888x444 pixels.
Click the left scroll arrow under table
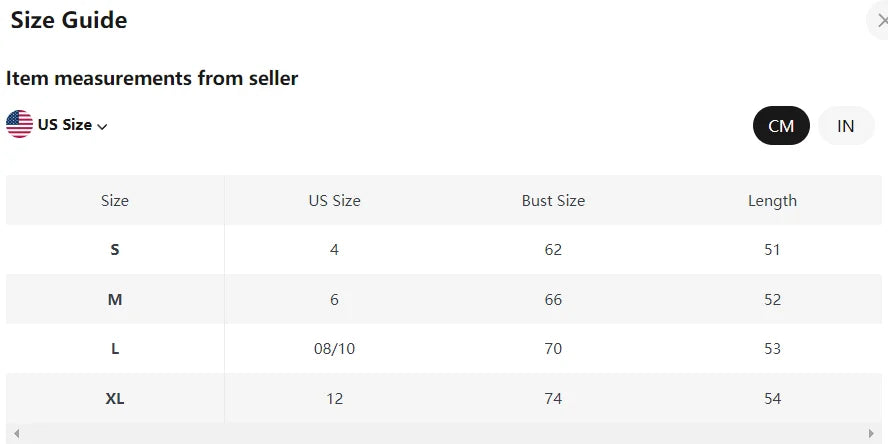click(16, 434)
